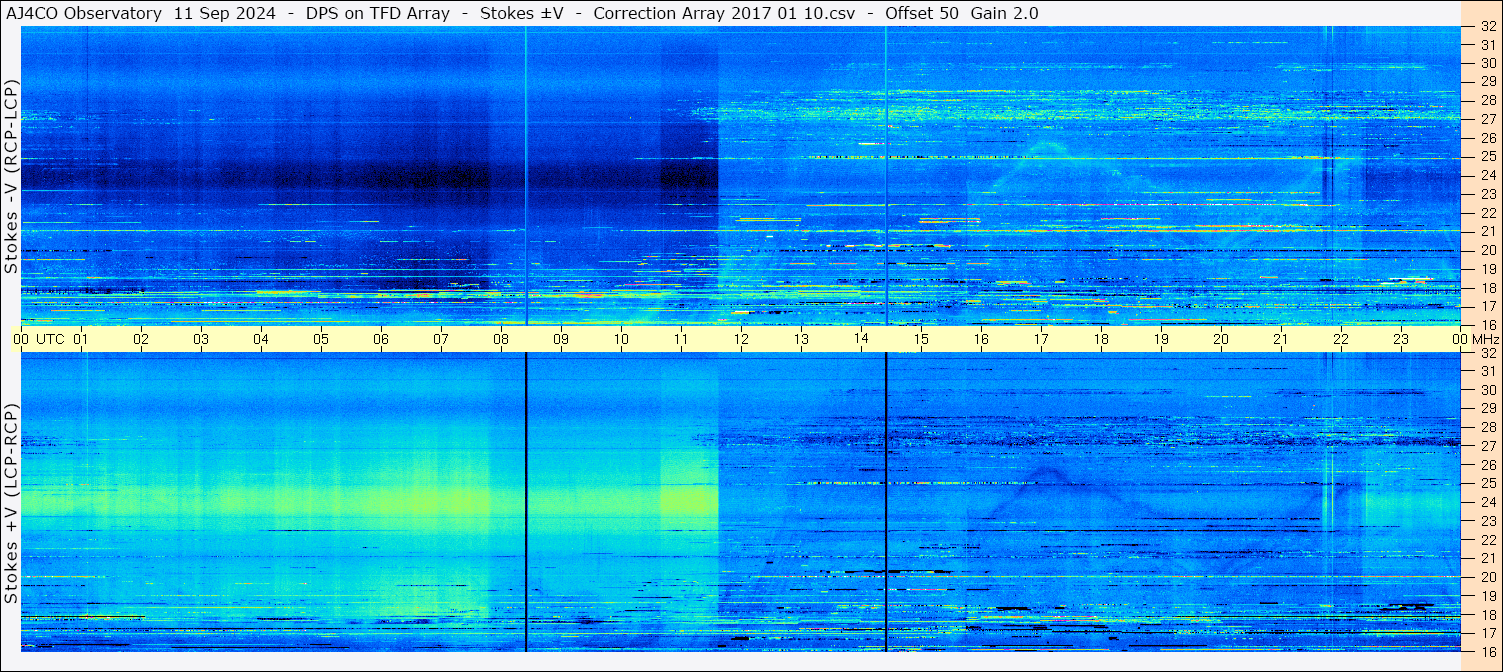Click the 23 MHz tick of the Stokes +V panel
The width and height of the screenshot is (1503, 672).
(1487, 521)
